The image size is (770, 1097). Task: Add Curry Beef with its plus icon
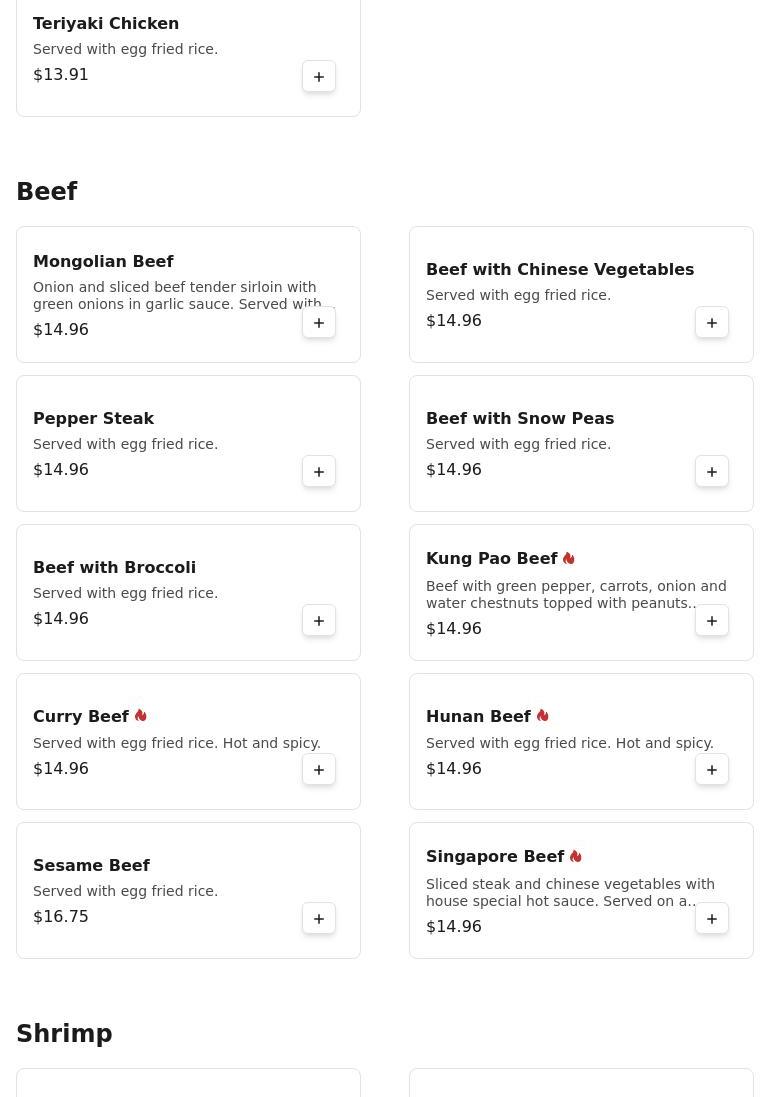pos(319,770)
